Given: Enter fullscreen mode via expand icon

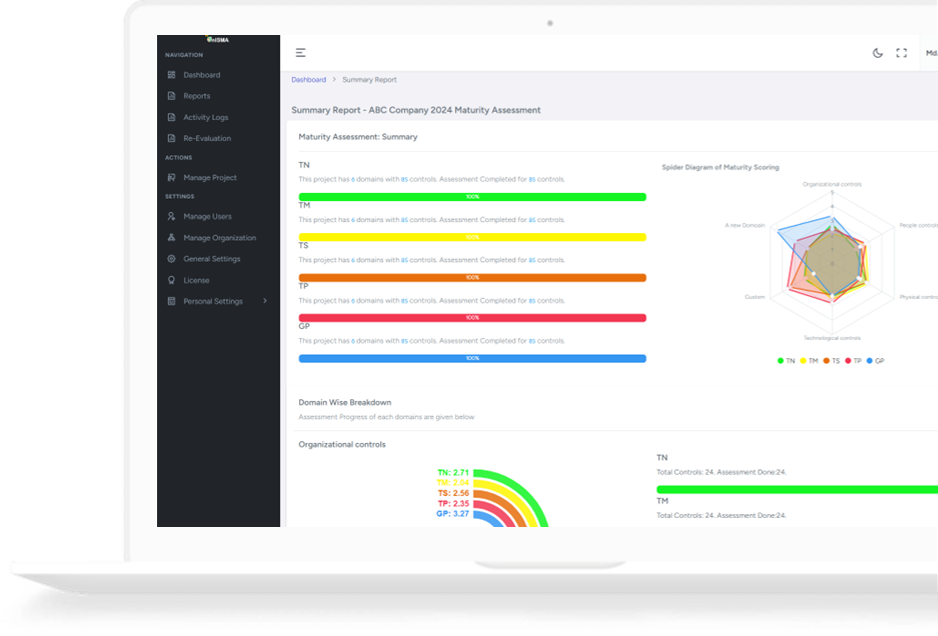Looking at the screenshot, I should (902, 53).
